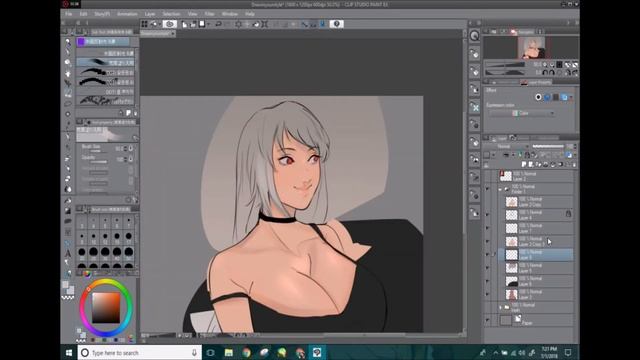The width and height of the screenshot is (640, 360).
Task: Open the File menu
Action: click(69, 14)
